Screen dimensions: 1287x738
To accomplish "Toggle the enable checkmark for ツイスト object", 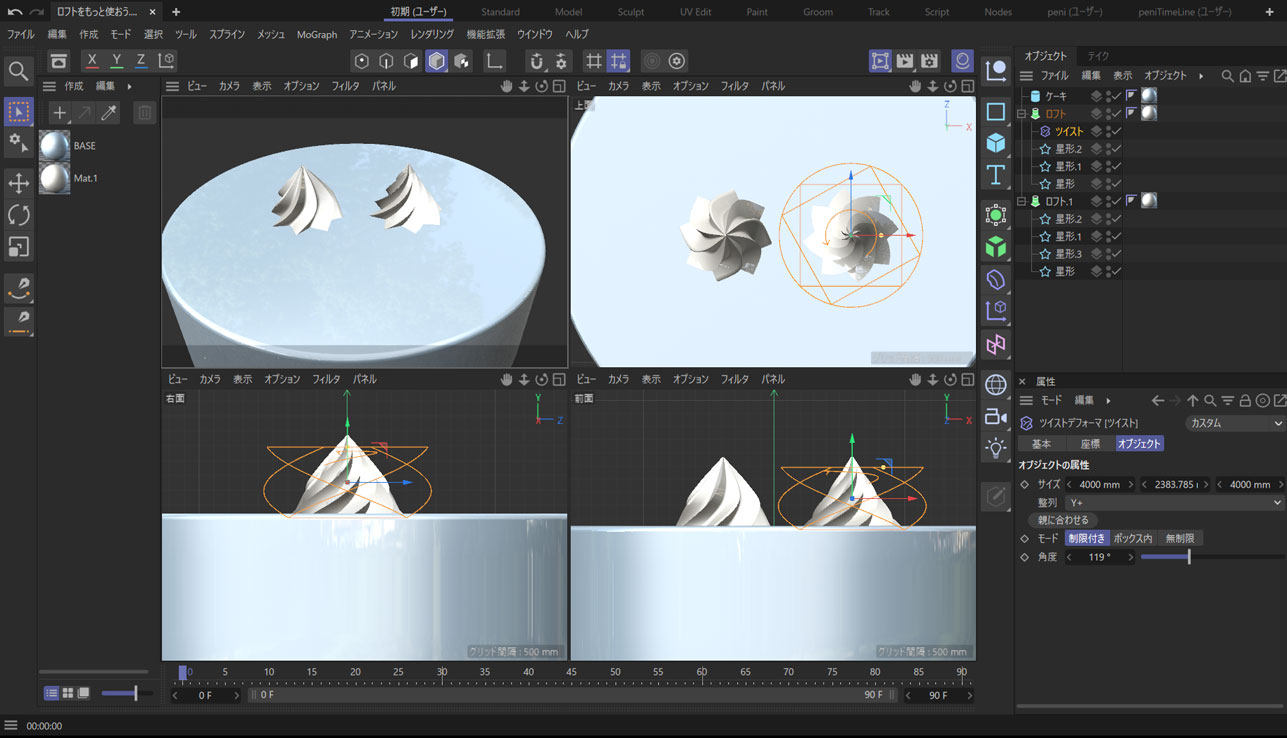I will (1117, 132).
